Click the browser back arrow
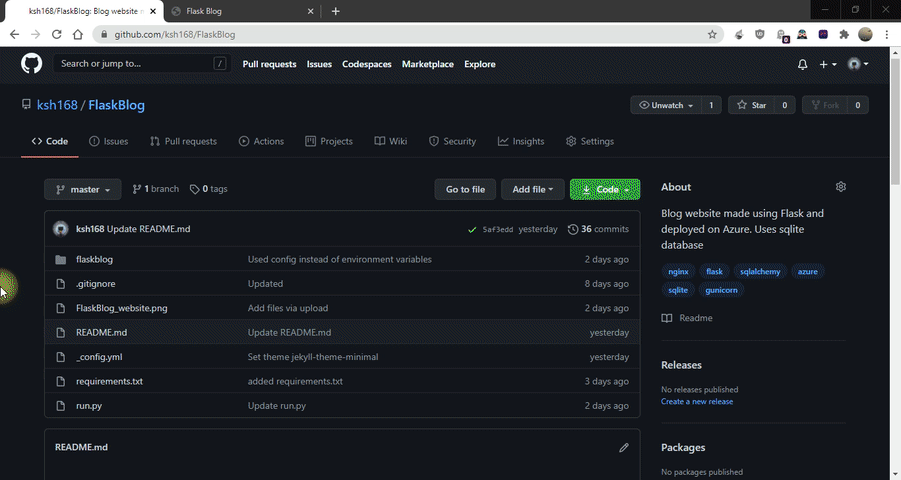This screenshot has height=480, width=901. pyautogui.click(x=14, y=34)
